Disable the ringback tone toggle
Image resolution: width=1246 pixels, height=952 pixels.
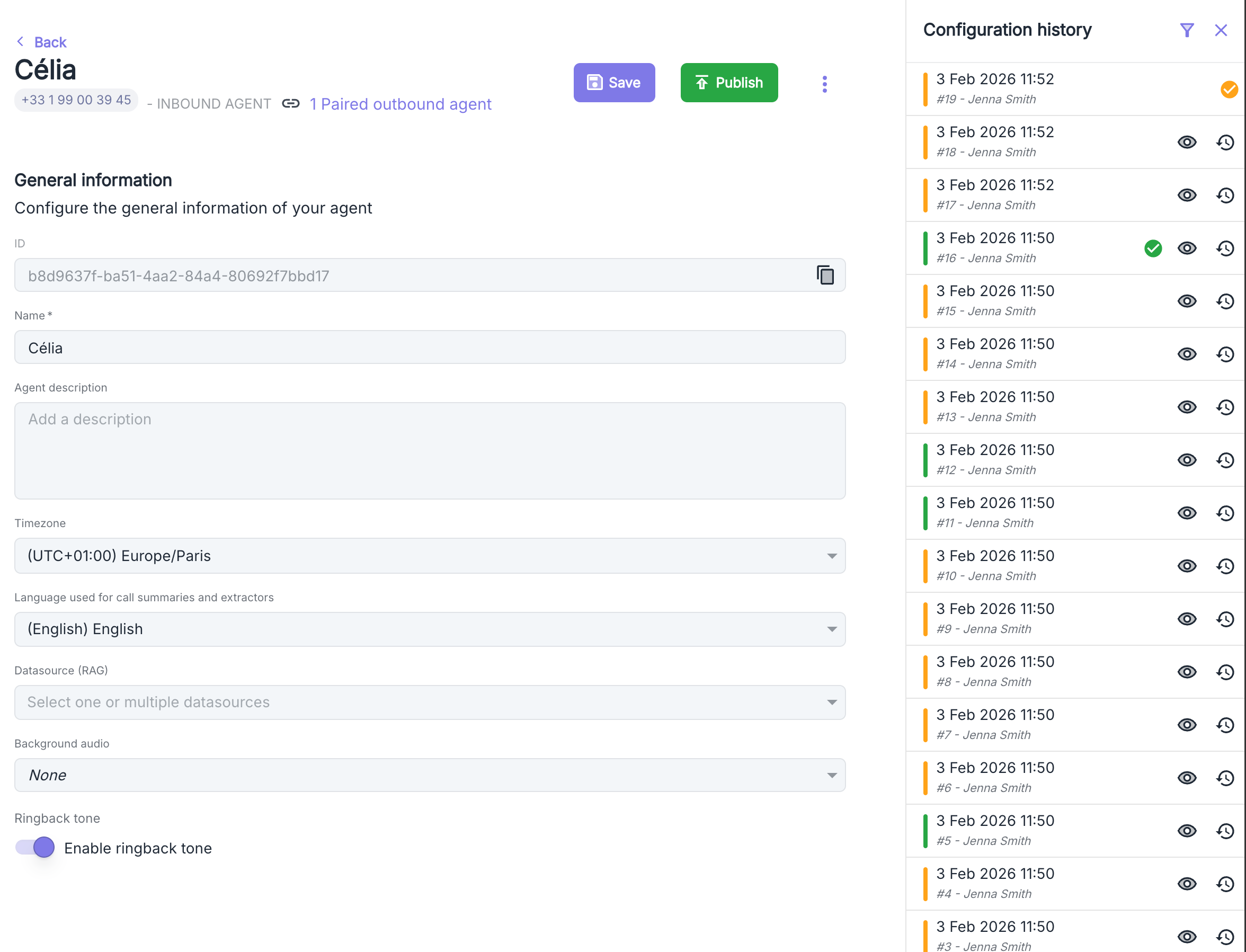[35, 847]
